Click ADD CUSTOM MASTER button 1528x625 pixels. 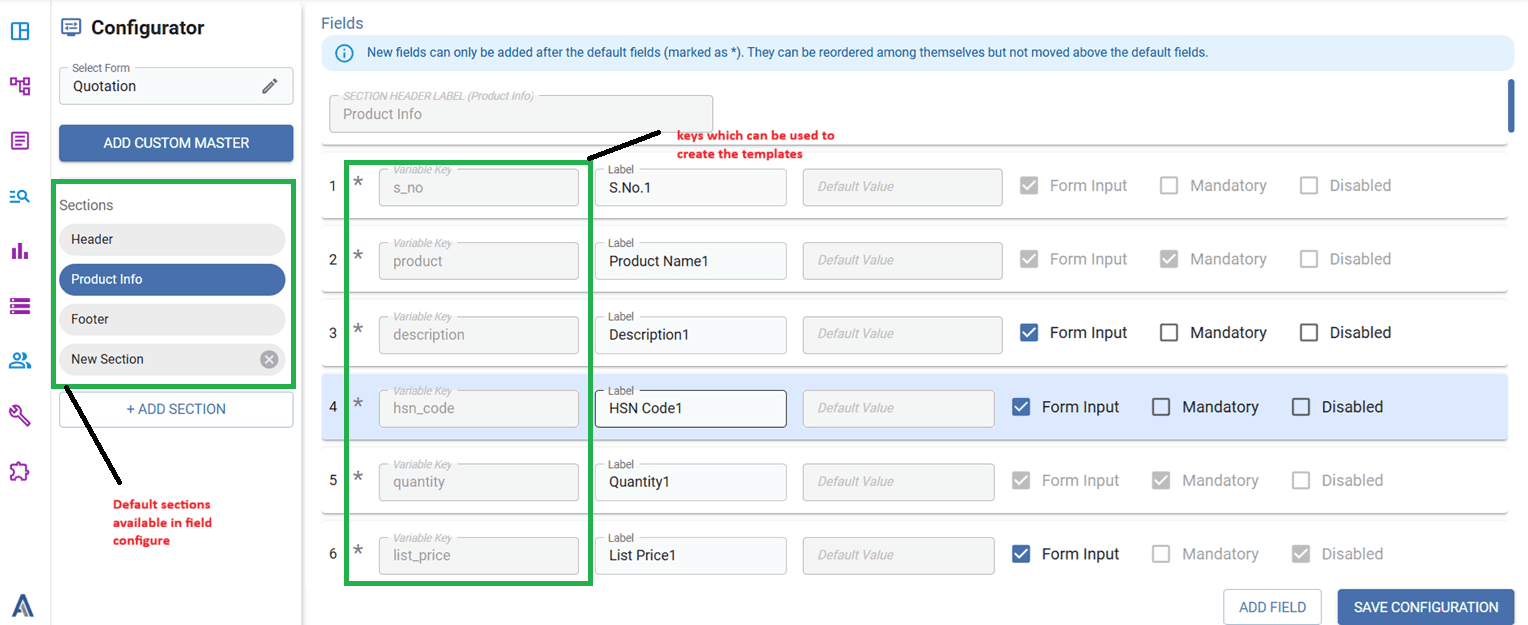(x=176, y=143)
